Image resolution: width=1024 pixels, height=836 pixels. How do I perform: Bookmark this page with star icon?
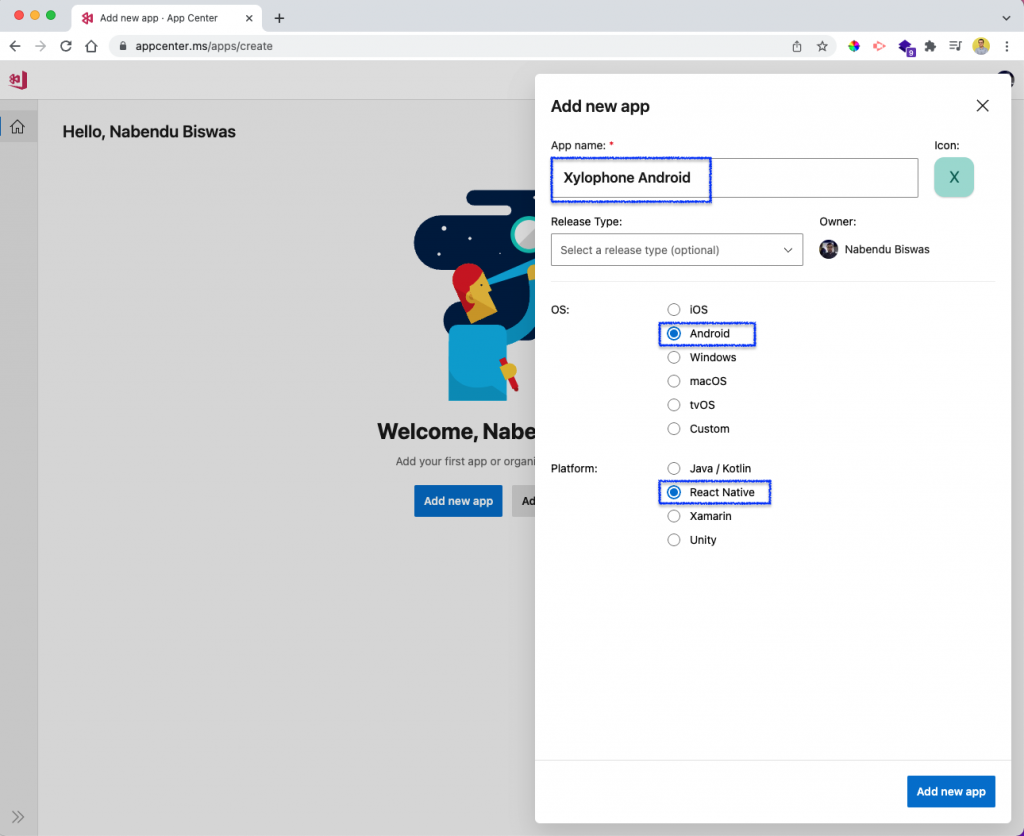822,46
